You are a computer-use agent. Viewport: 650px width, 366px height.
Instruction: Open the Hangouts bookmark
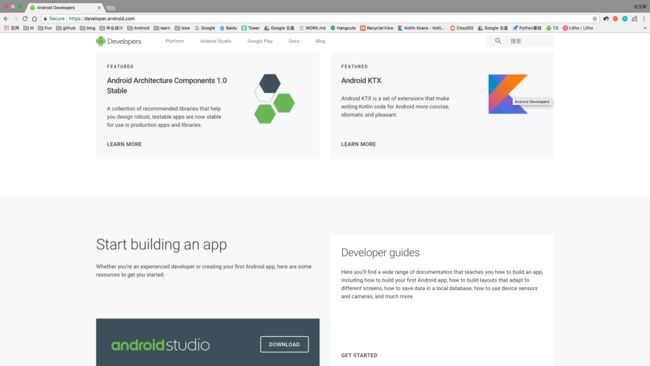pos(343,28)
